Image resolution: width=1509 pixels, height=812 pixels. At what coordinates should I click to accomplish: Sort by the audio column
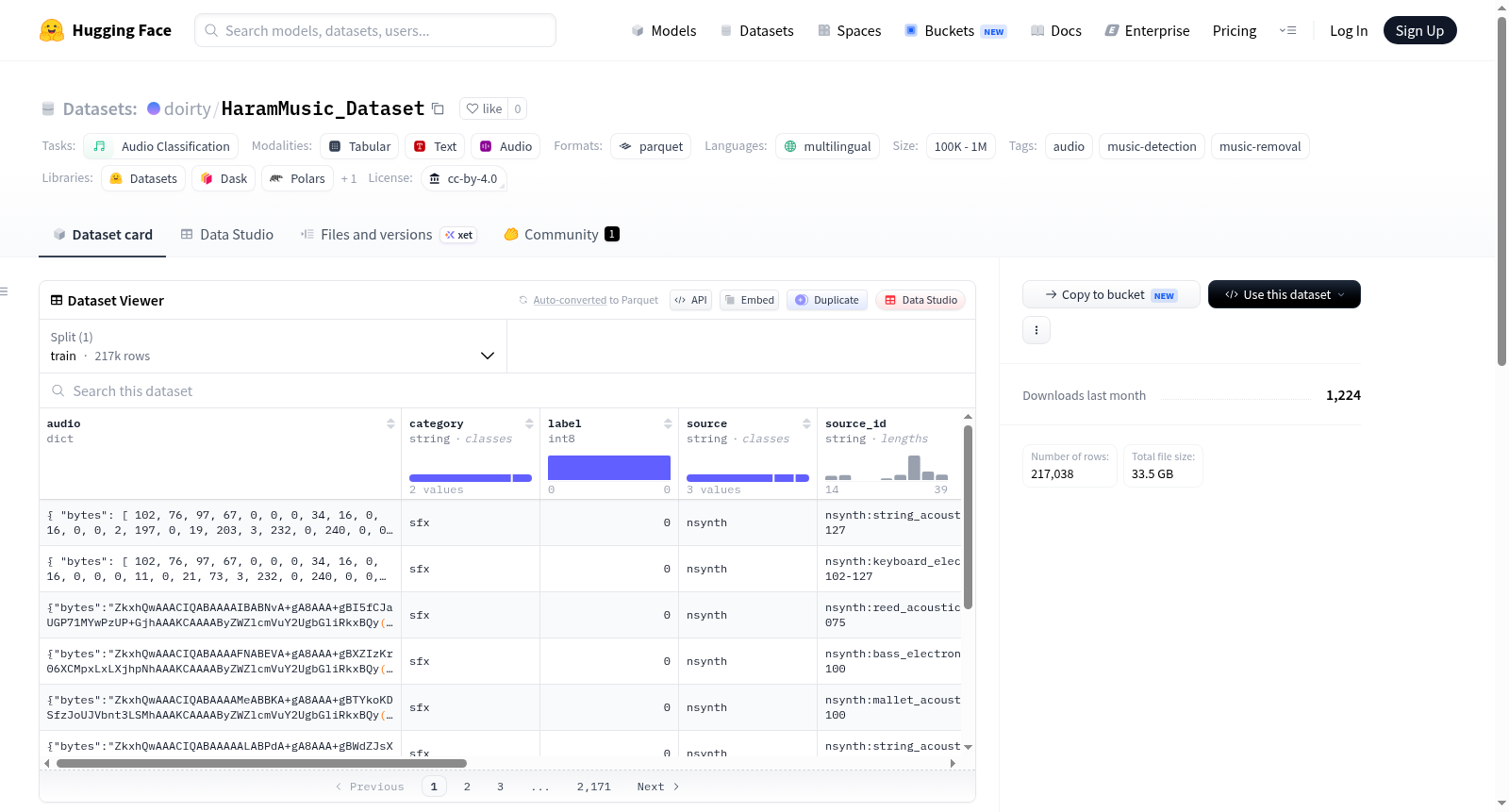click(x=390, y=423)
